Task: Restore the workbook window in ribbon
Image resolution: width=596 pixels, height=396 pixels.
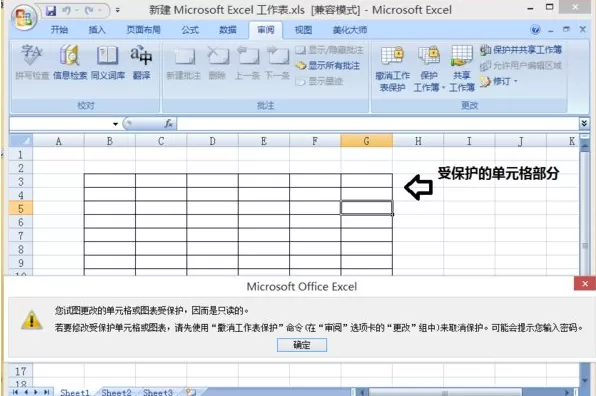Action: pos(566,29)
